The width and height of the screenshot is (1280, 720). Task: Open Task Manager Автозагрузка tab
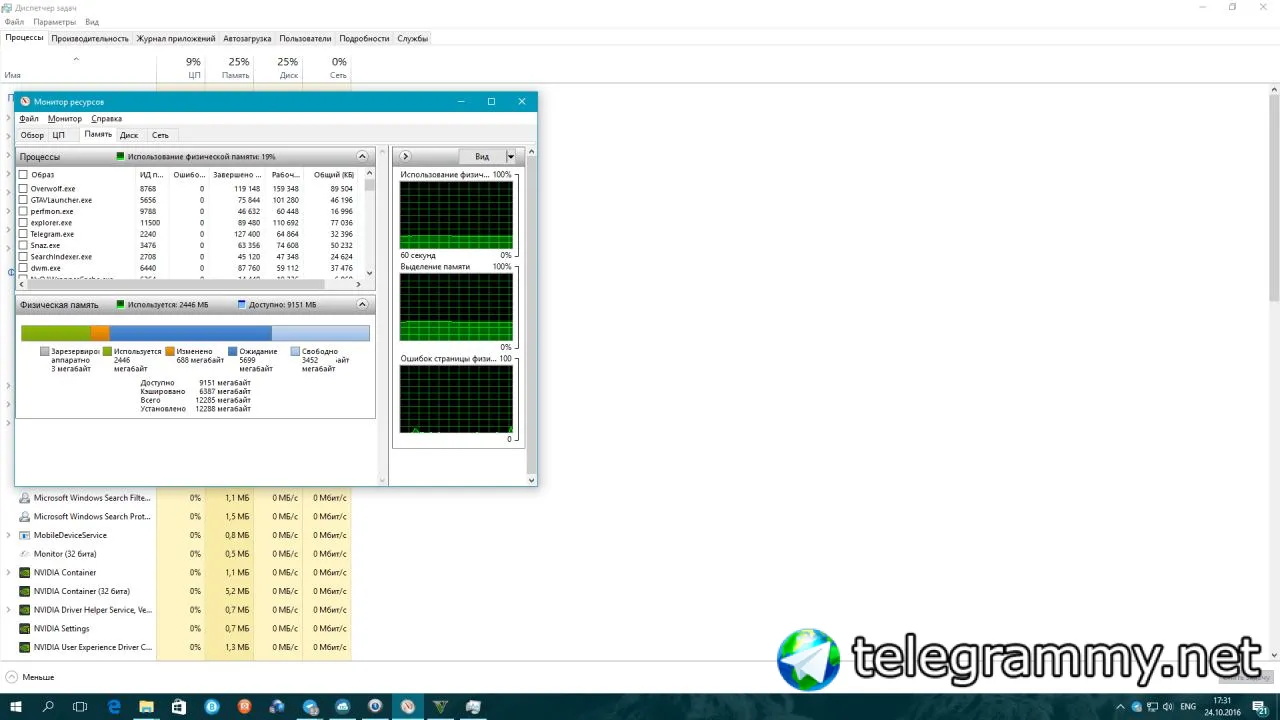point(247,39)
